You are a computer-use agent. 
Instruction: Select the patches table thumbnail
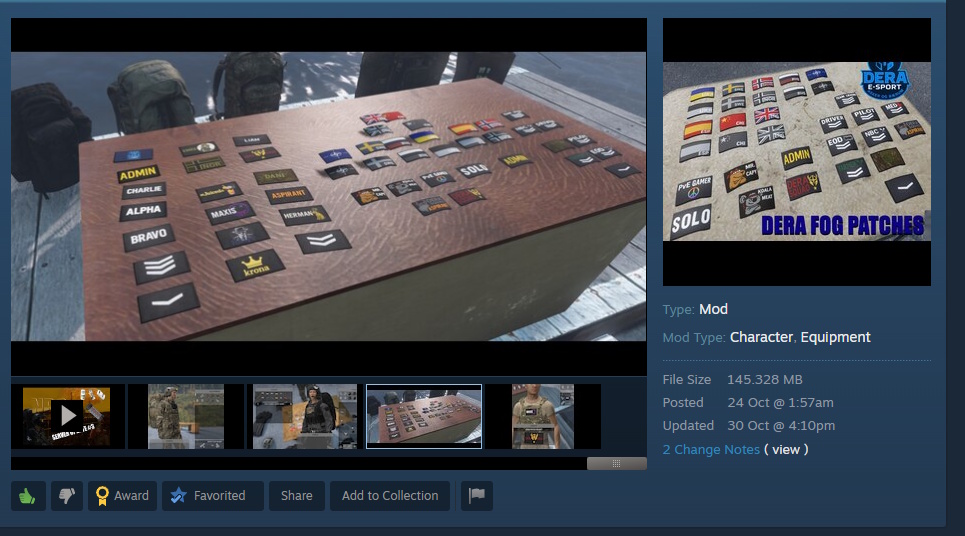424,417
